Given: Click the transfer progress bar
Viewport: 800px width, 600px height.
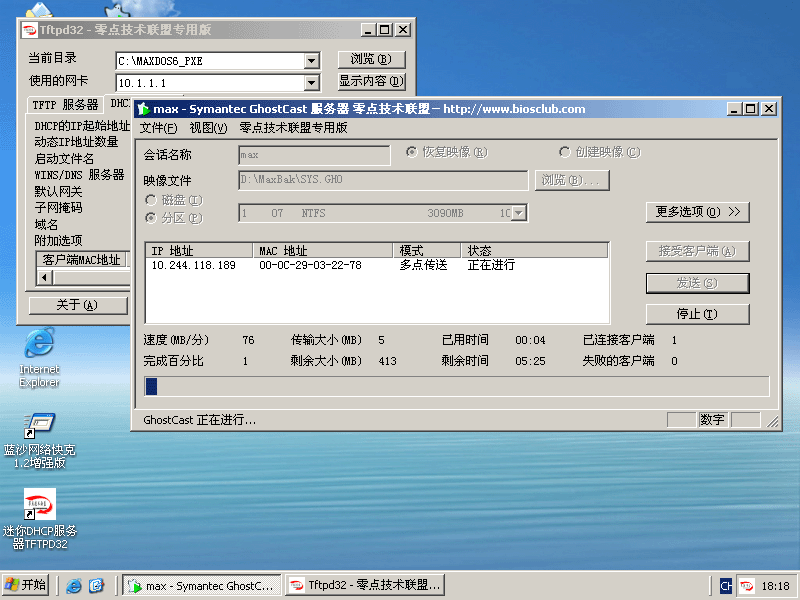Looking at the screenshot, I should tap(456, 387).
